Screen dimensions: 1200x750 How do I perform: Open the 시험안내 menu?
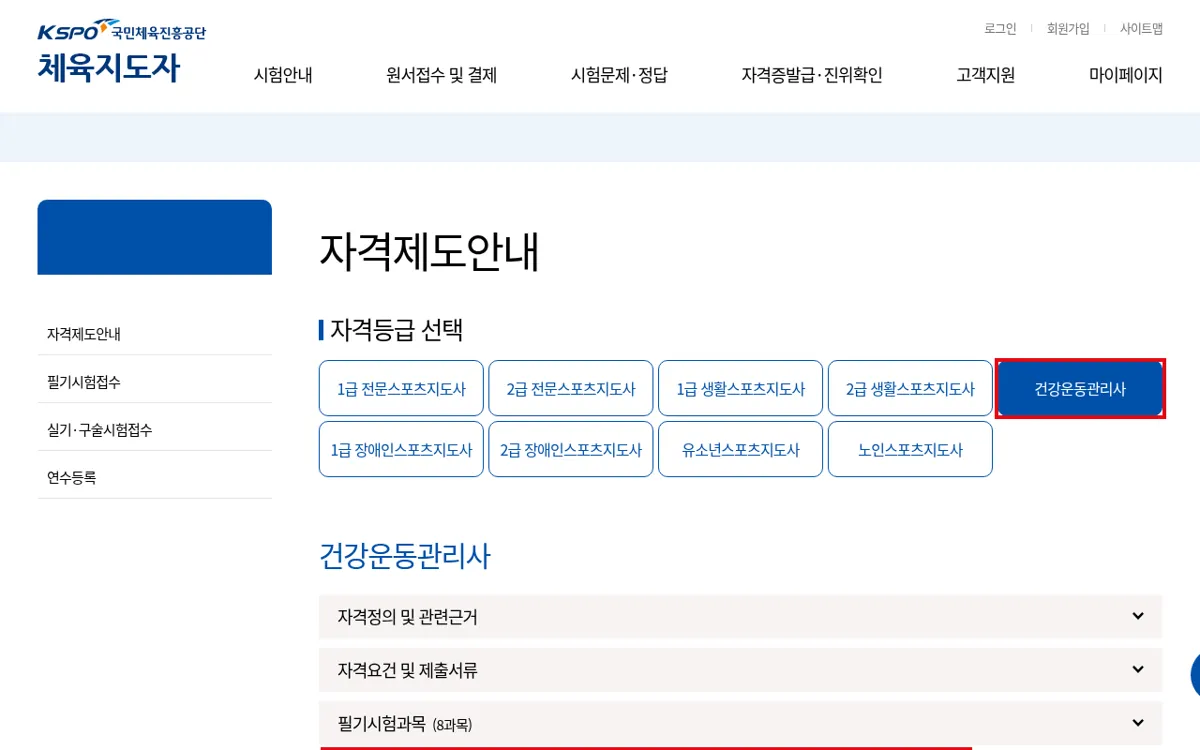[283, 75]
